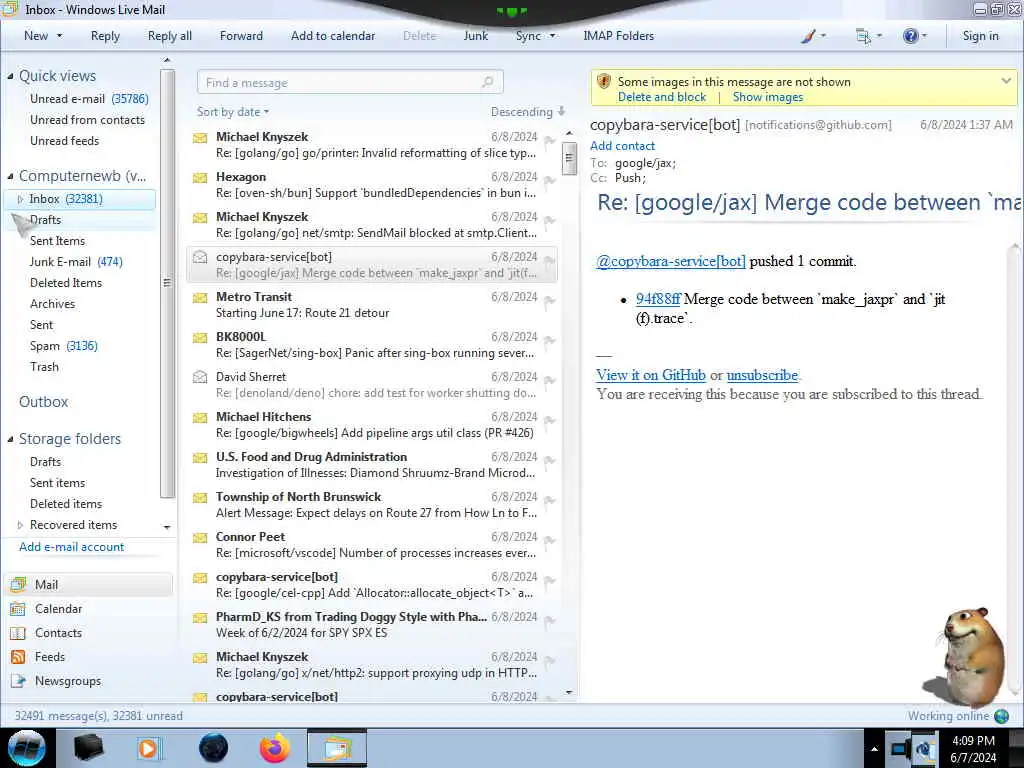Open the New dropdown arrow
The image size is (1024, 768).
59,36
